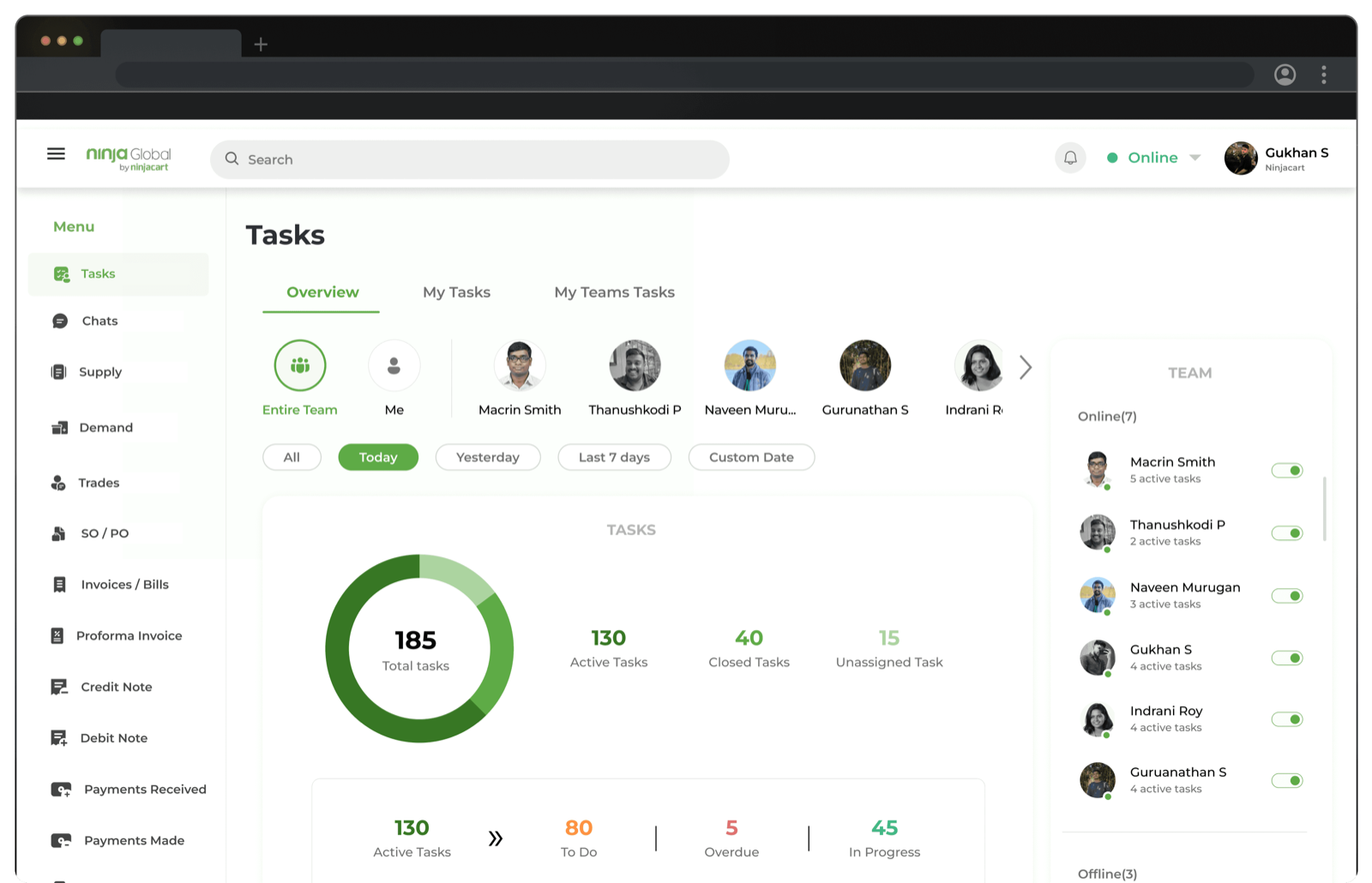Open the hamburger menu icon

click(x=56, y=153)
